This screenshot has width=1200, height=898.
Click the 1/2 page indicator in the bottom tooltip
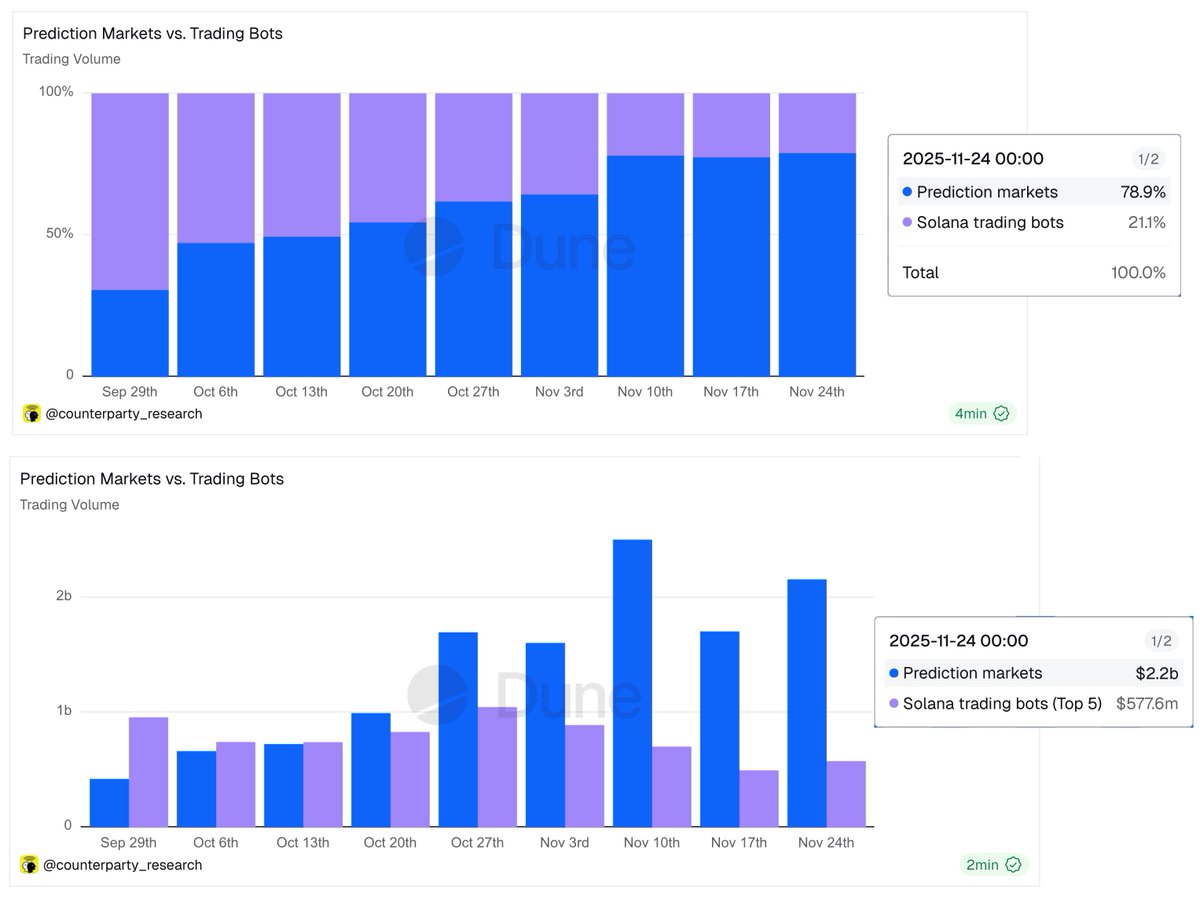pos(1160,641)
